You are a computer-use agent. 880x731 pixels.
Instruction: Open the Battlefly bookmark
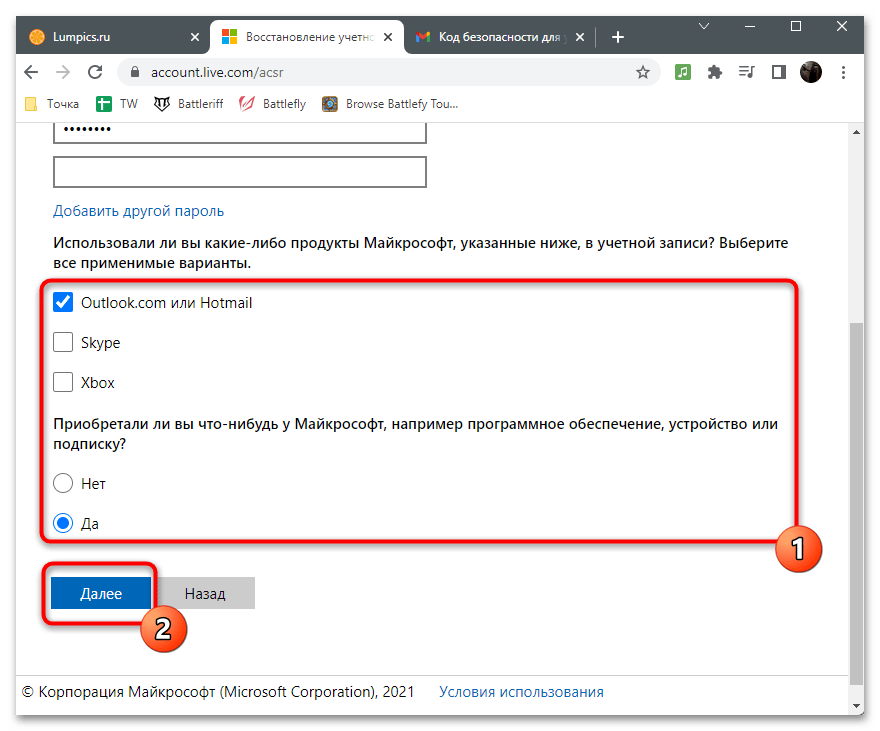[x=272, y=104]
